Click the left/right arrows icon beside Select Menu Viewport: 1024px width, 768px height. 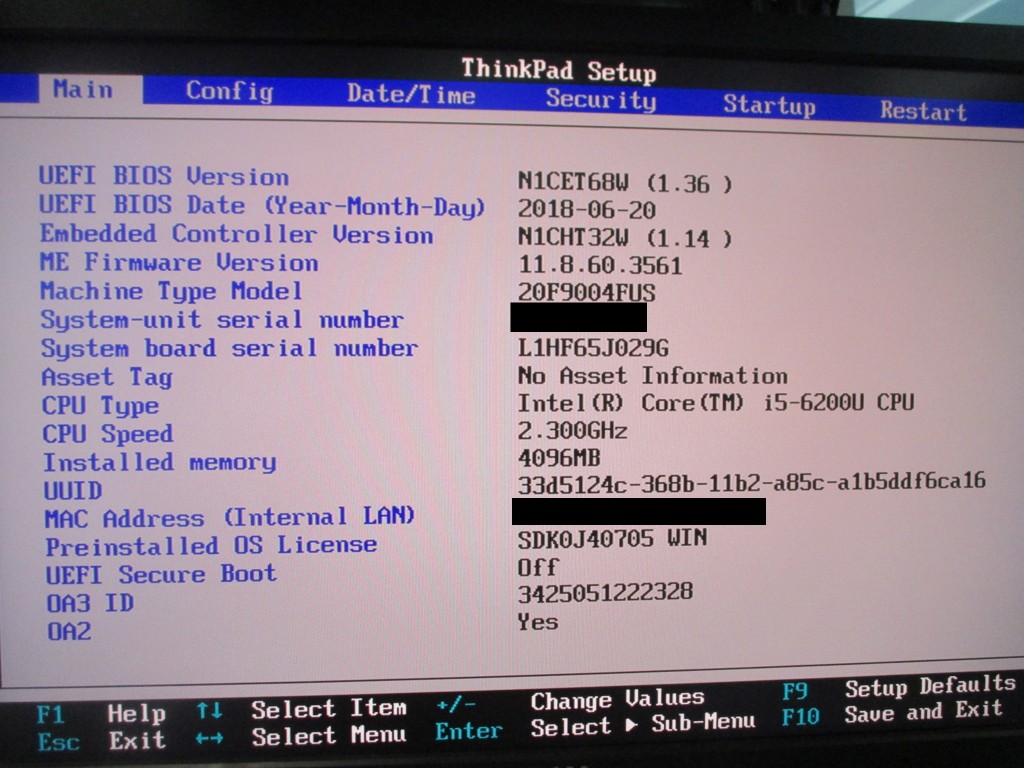(x=210, y=739)
